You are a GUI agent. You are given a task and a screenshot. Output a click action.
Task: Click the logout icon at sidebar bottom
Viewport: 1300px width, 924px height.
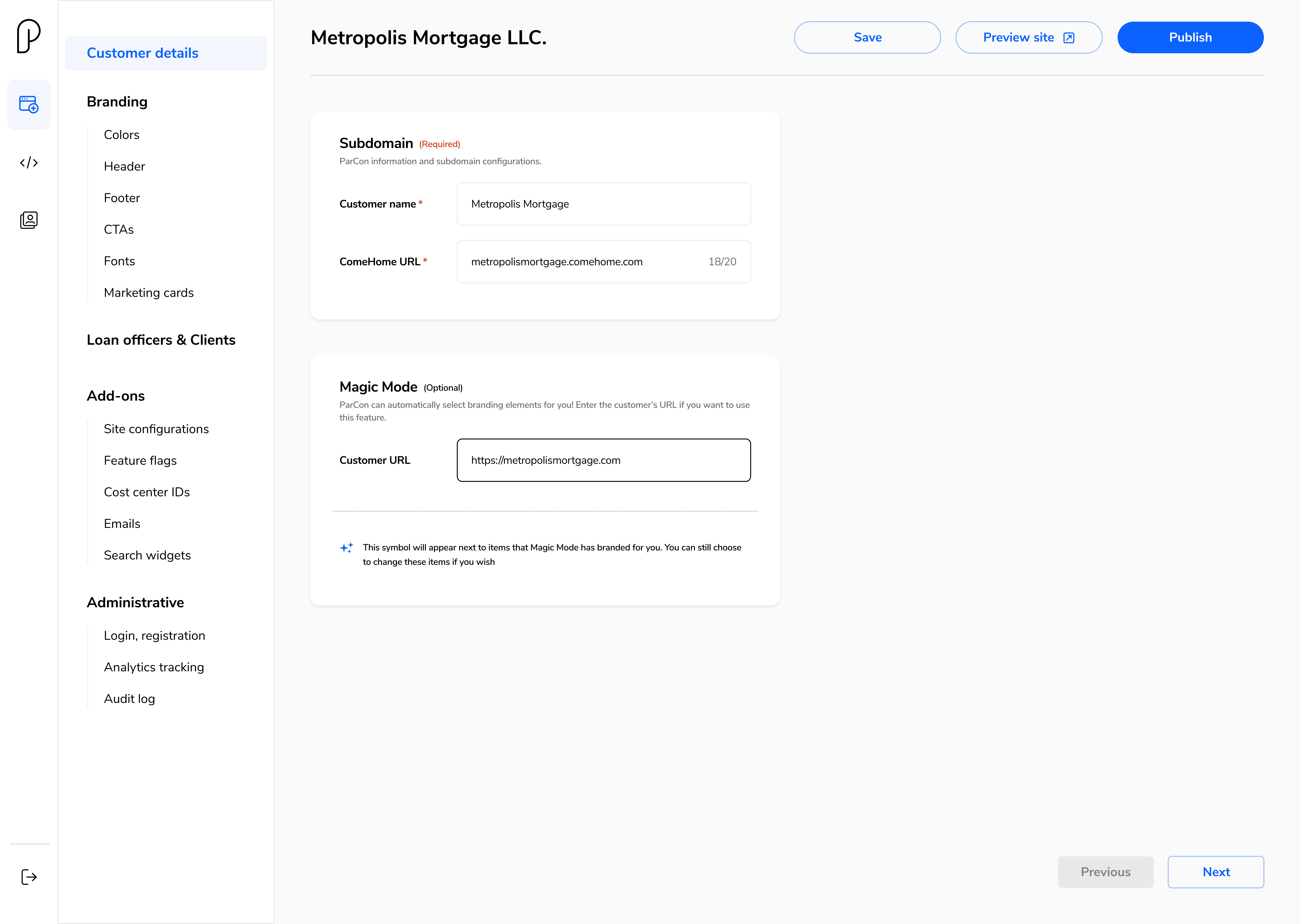[x=28, y=877]
